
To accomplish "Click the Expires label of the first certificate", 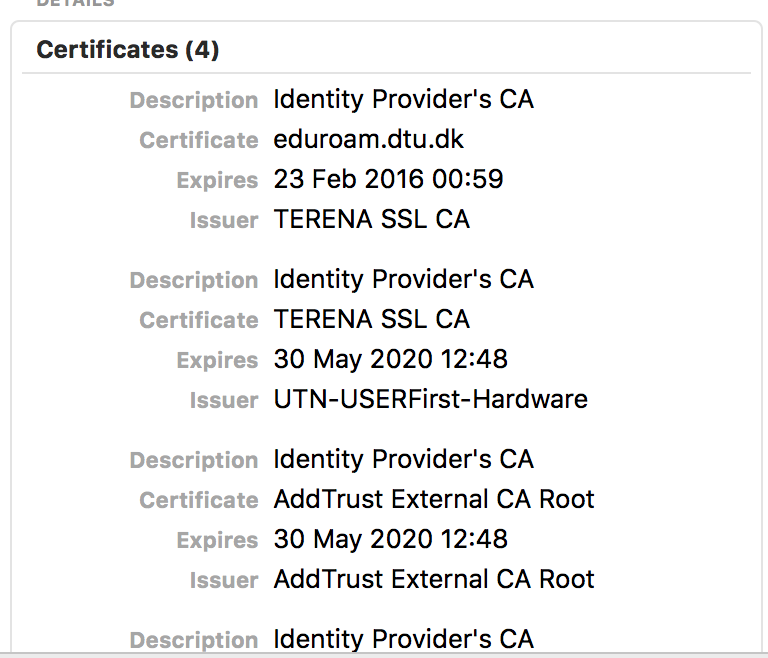I will (217, 180).
